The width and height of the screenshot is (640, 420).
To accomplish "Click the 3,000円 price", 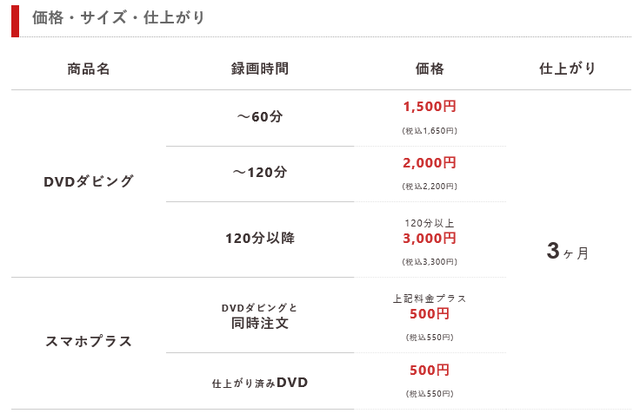I will point(429,238).
